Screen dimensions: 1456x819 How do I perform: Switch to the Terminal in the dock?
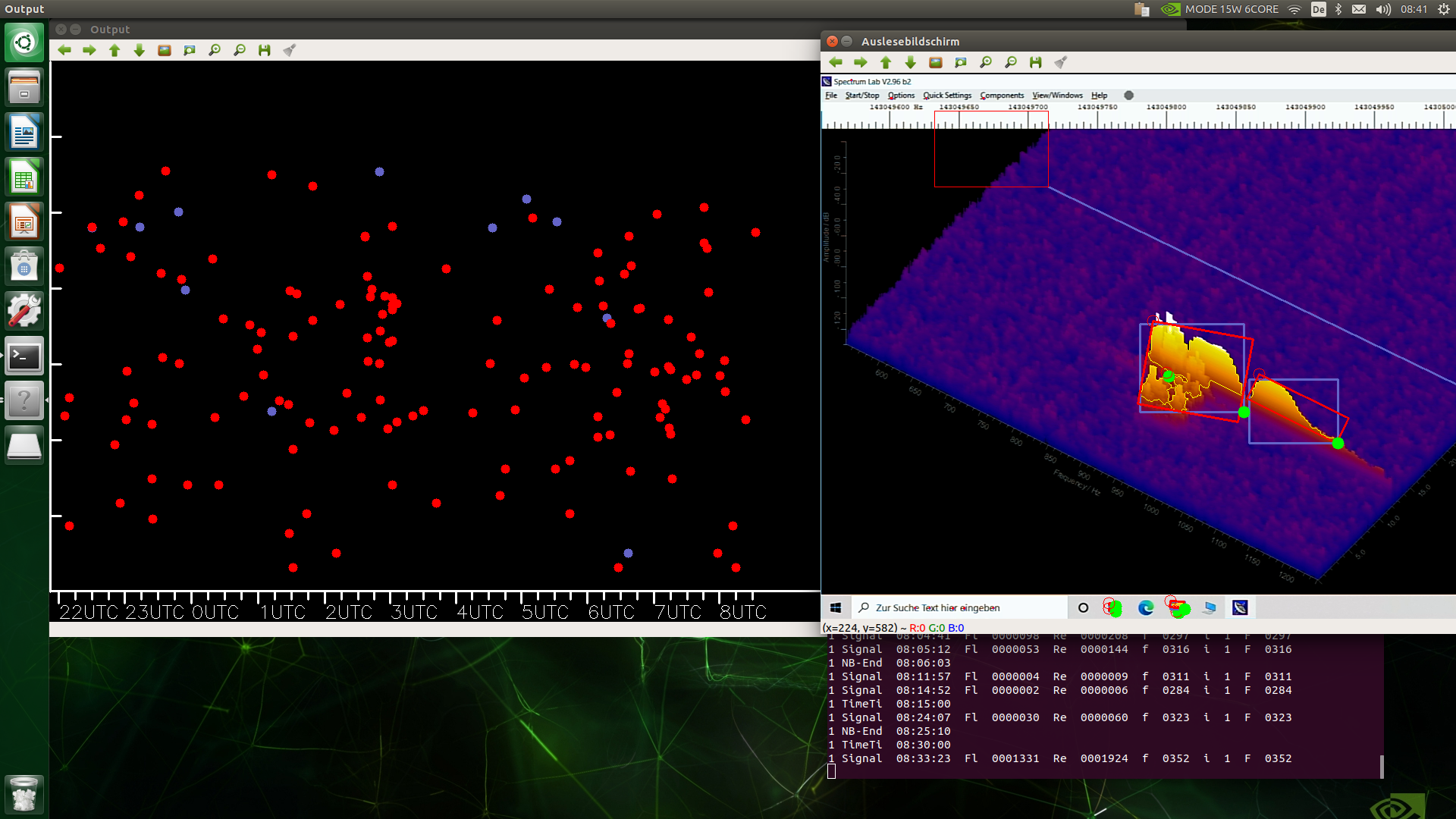point(24,356)
